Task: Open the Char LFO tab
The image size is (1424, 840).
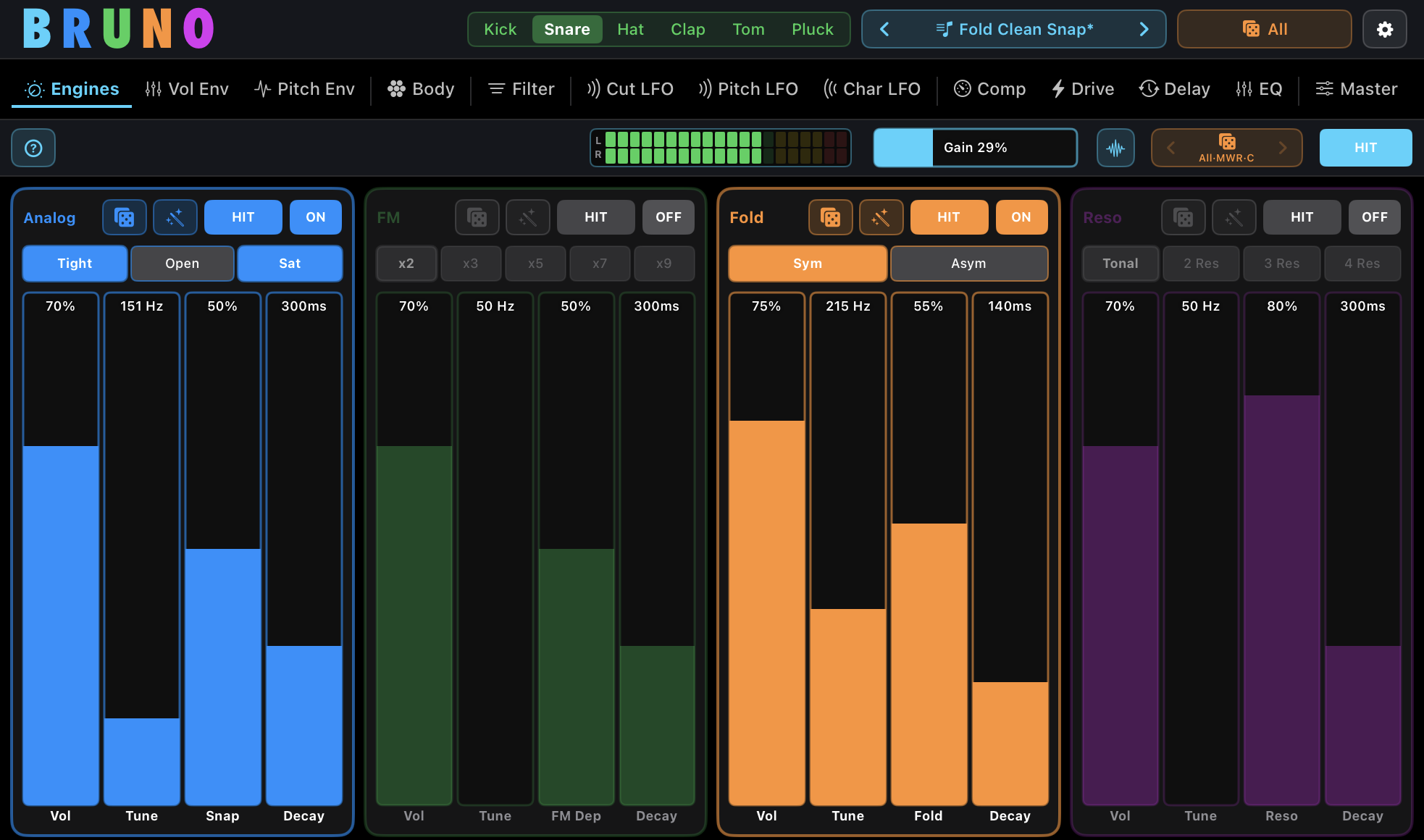Action: click(x=872, y=89)
